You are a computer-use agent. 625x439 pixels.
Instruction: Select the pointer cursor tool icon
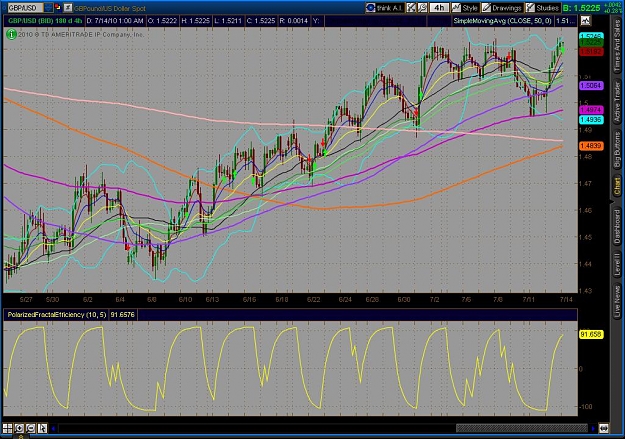[x=42, y=429]
